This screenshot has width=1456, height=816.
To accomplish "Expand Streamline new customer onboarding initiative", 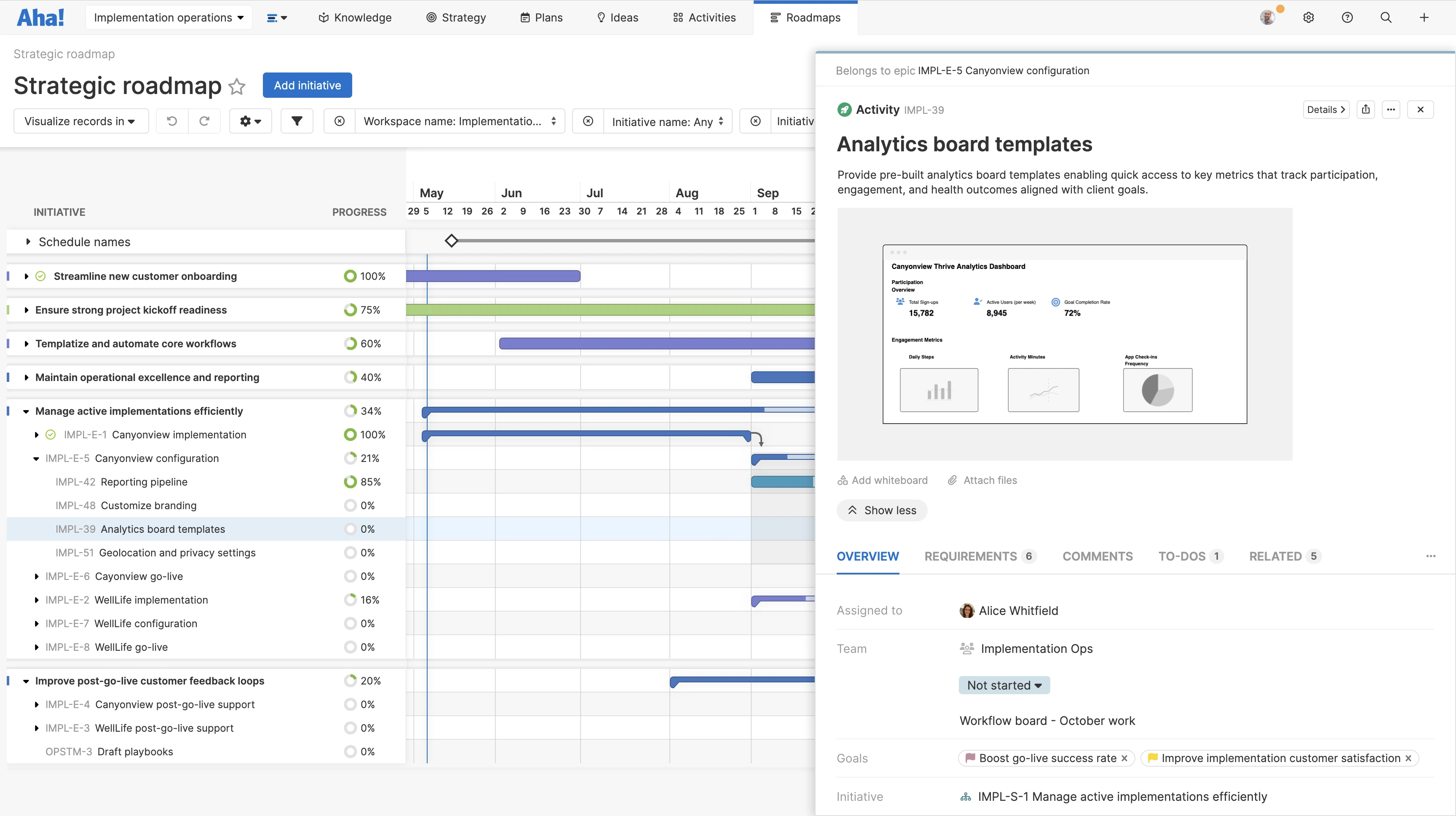I will tap(27, 276).
